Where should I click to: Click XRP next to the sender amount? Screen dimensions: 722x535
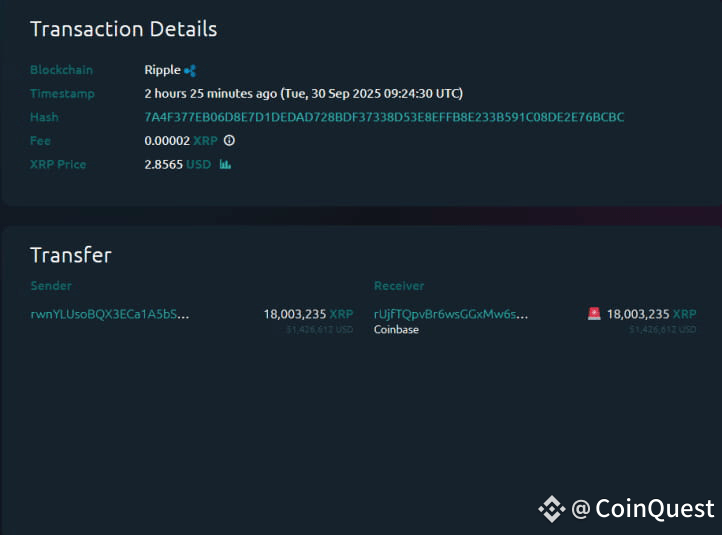point(341,314)
